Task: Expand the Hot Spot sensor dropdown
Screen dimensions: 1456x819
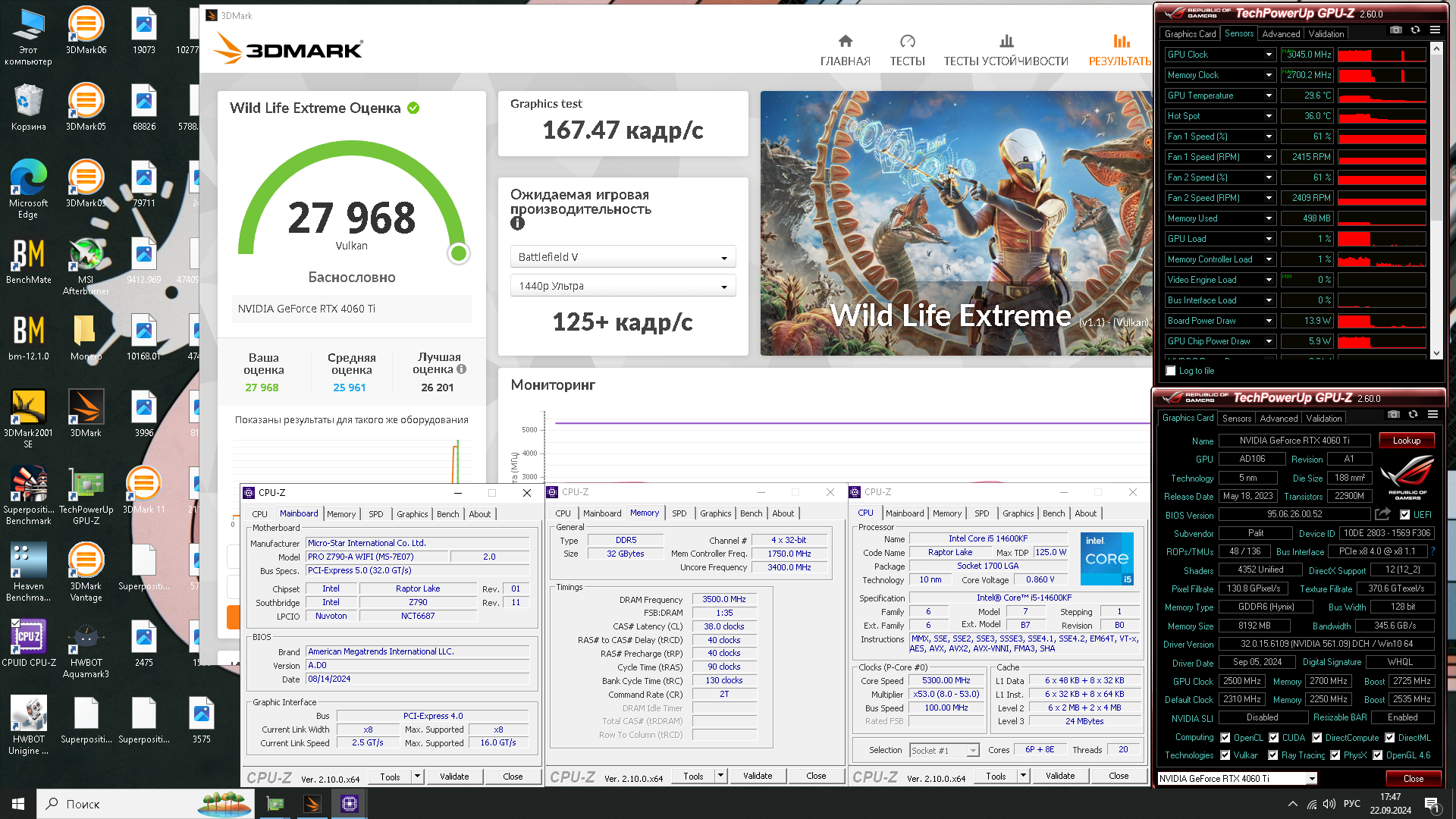Action: (1269, 116)
